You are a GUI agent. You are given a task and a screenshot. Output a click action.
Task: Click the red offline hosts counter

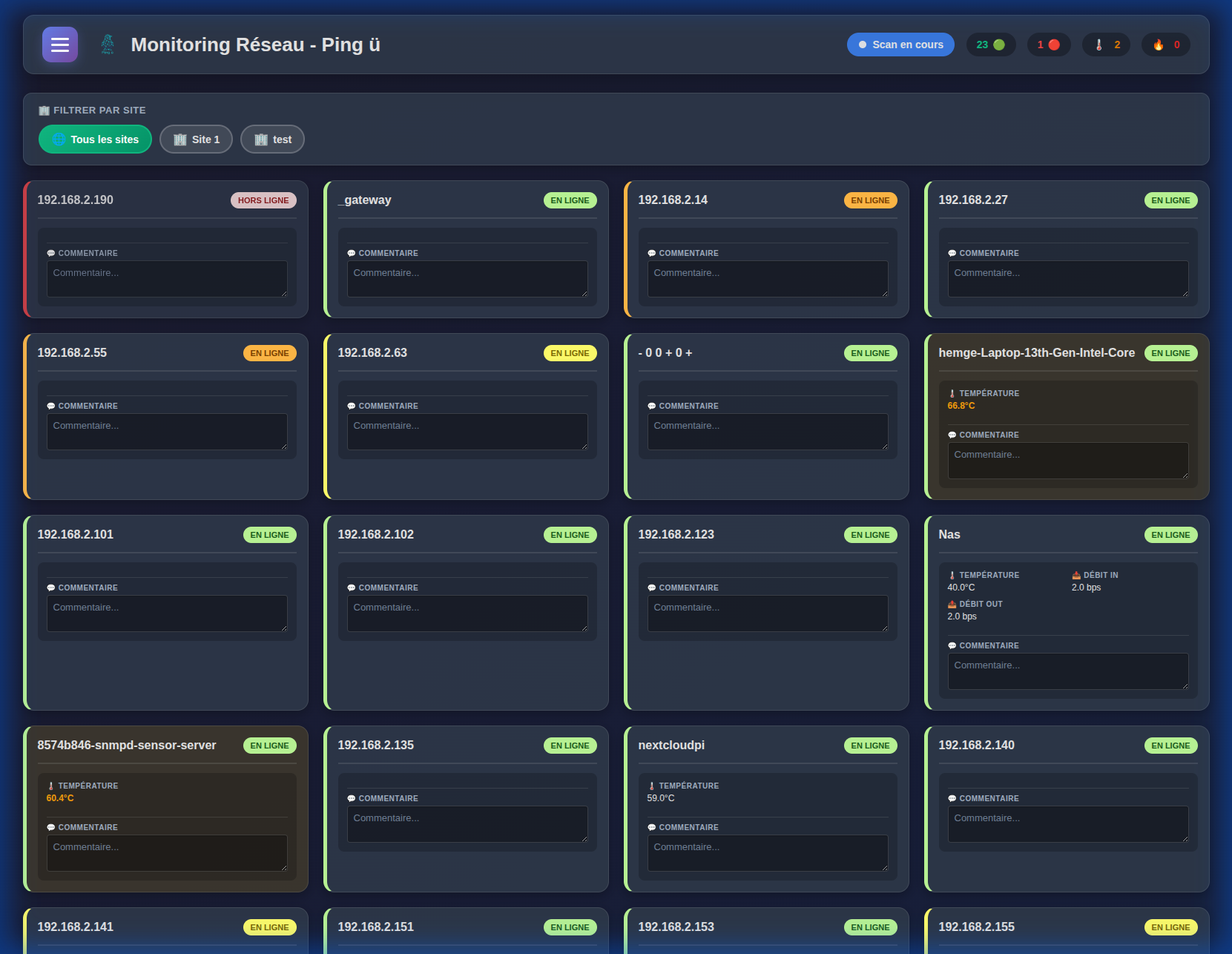click(1048, 45)
